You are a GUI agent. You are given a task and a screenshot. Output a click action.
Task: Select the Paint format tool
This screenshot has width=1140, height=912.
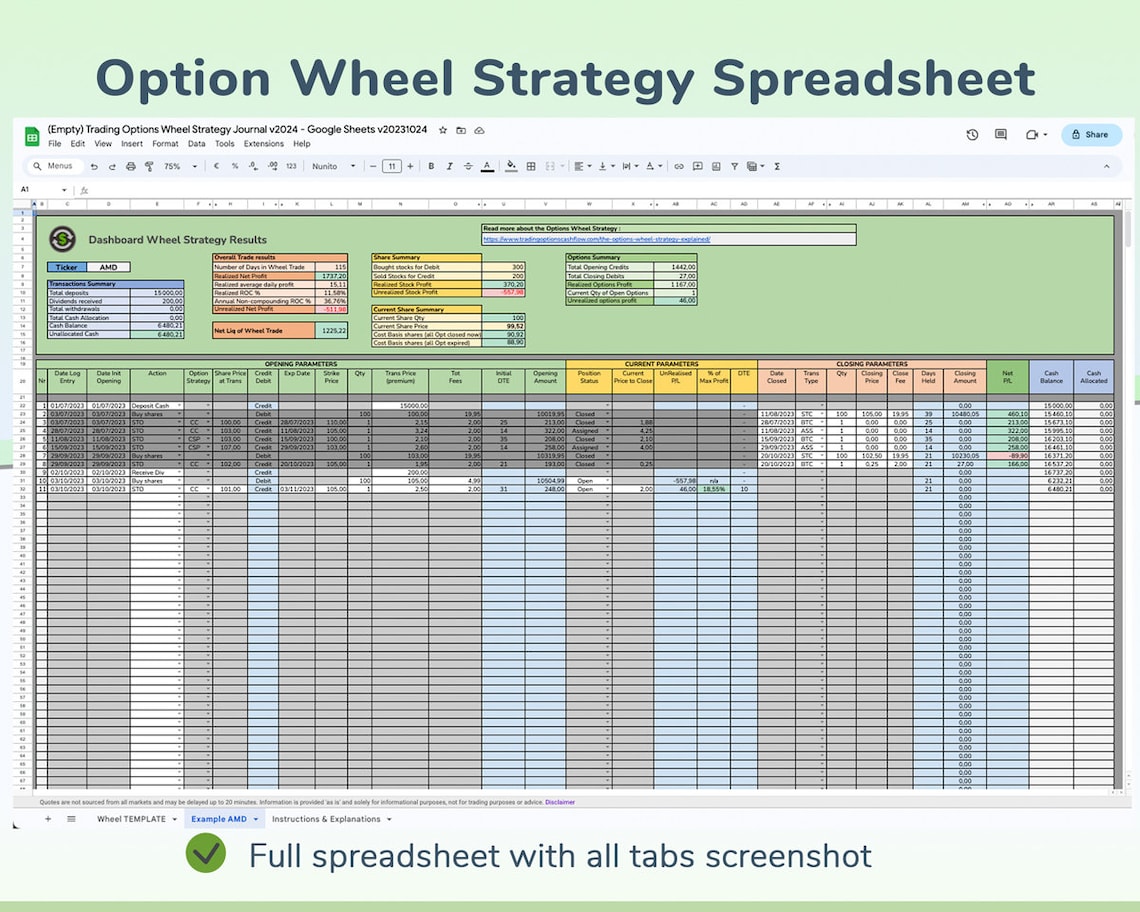[147, 167]
